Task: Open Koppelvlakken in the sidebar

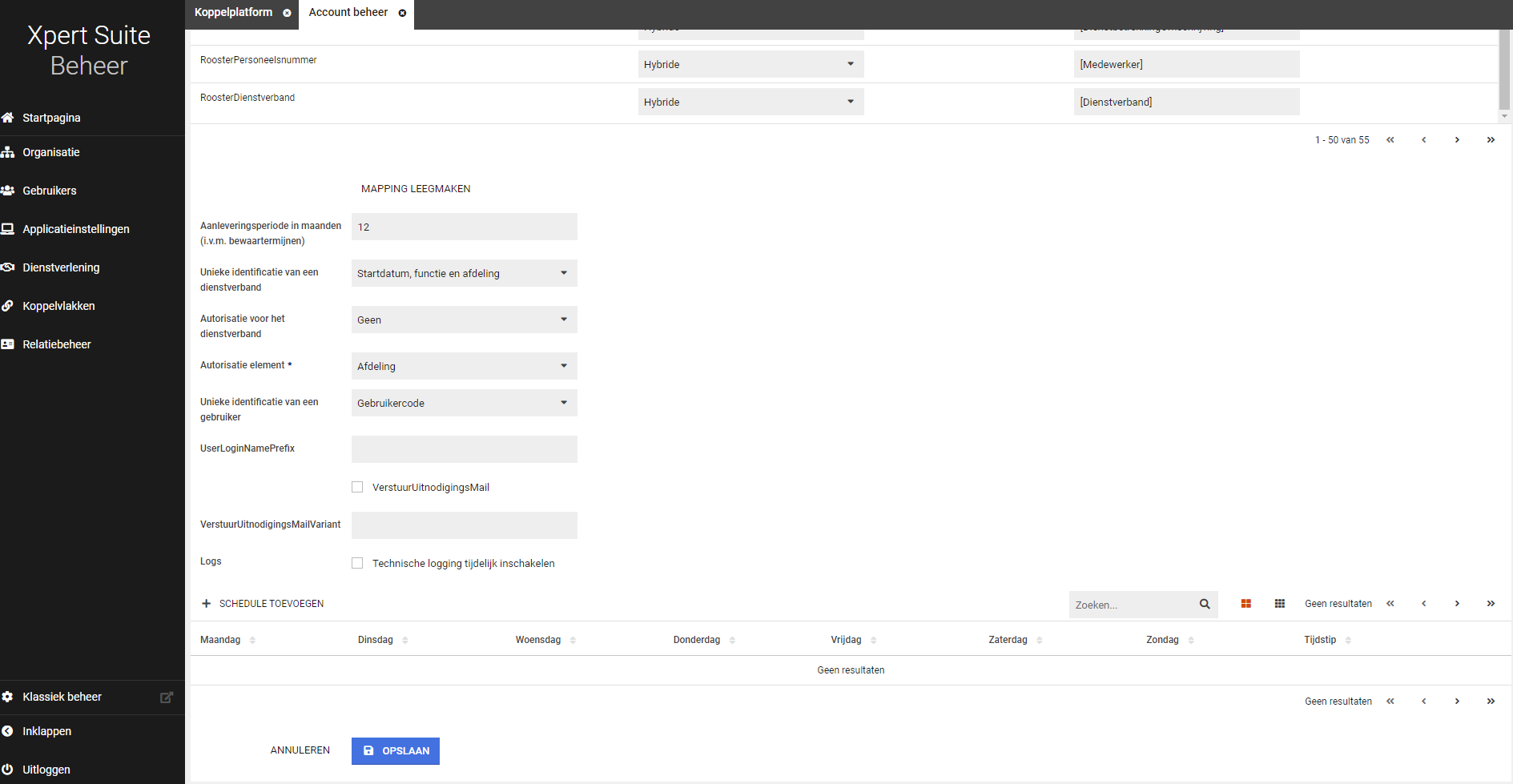Action: pyautogui.click(x=58, y=306)
